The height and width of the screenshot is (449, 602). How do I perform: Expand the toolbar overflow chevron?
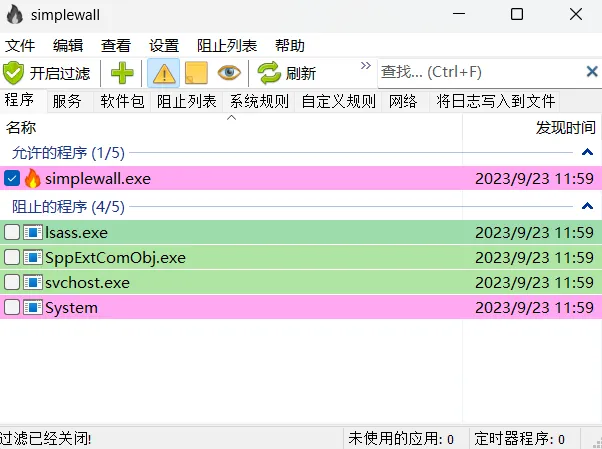(366, 66)
